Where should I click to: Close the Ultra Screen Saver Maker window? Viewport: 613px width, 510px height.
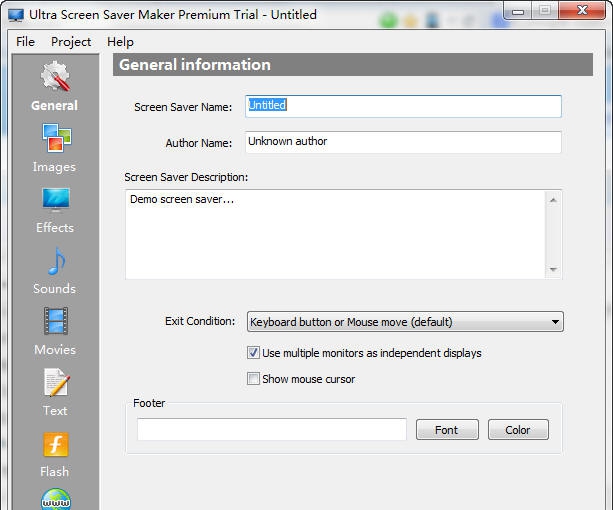[582, 11]
